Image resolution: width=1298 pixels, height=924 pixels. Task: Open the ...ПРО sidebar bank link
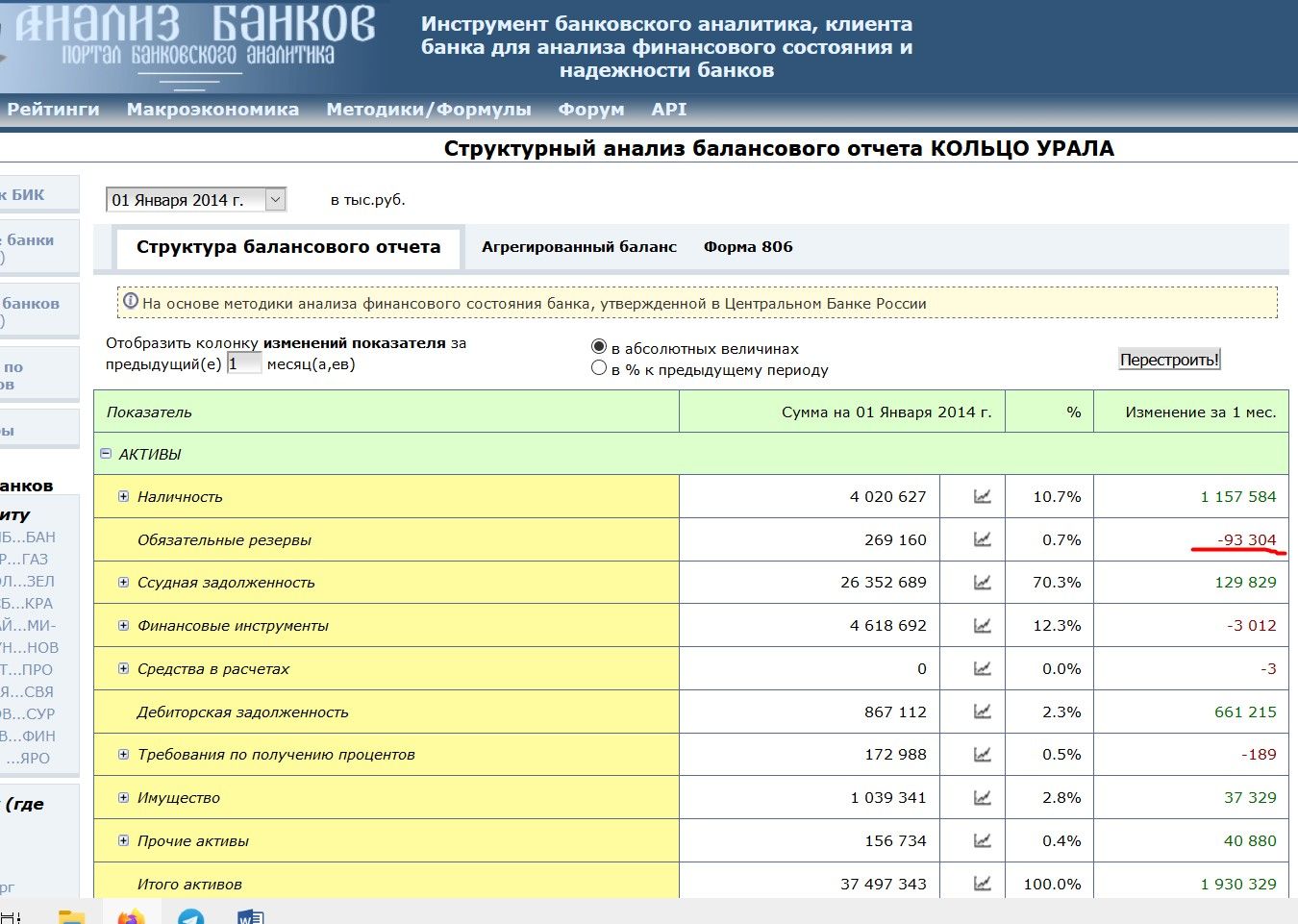click(x=27, y=669)
